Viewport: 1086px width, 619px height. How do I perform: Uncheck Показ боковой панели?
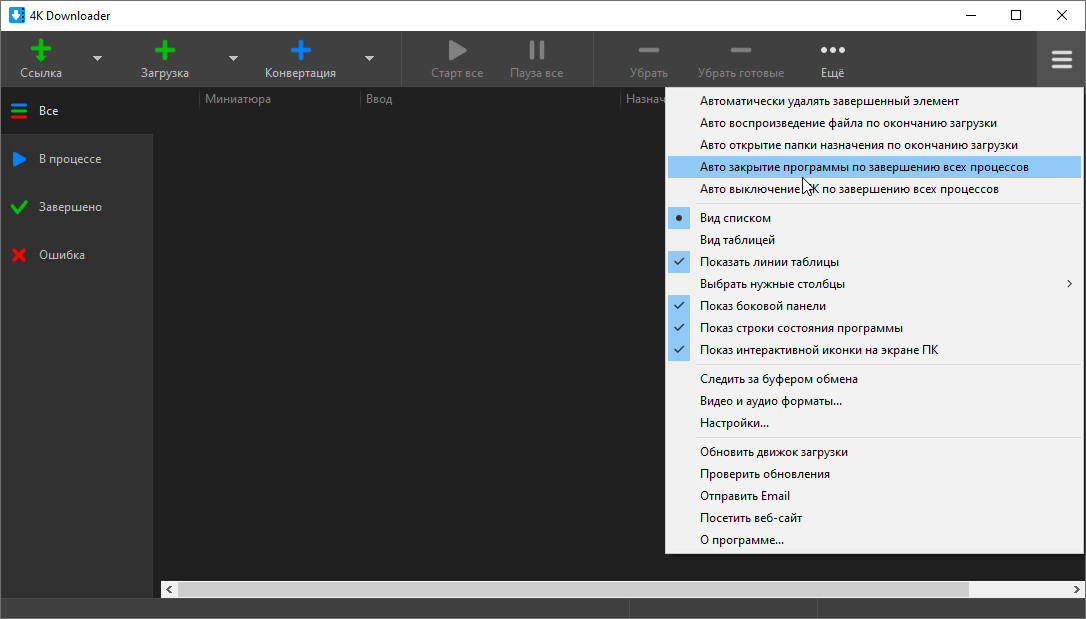762,306
